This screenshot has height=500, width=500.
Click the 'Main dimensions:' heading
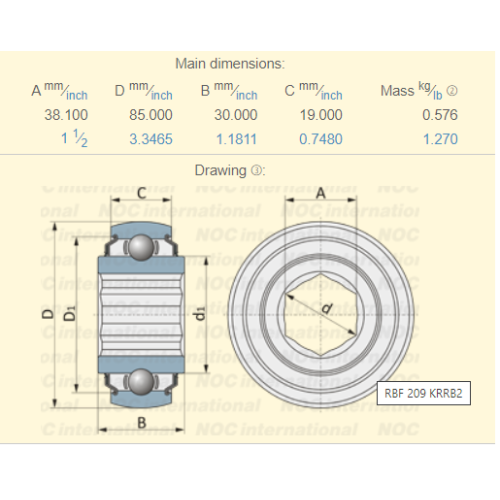[x=230, y=63]
